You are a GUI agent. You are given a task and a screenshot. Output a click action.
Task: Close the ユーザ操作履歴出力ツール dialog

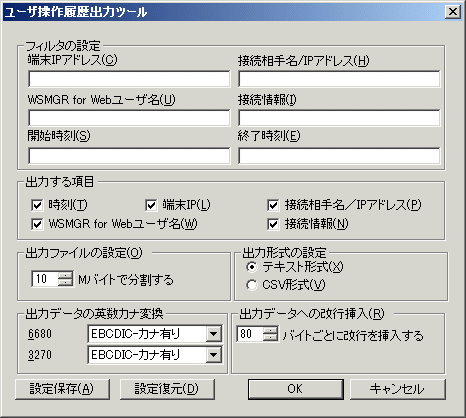(x=453, y=12)
